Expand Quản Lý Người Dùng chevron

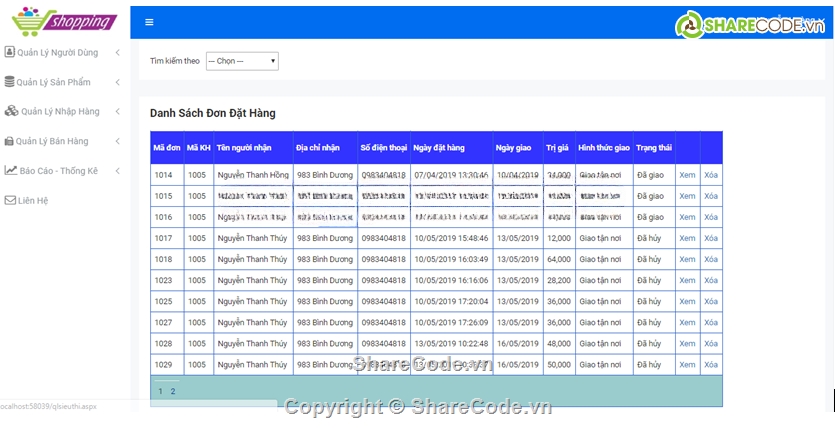[117, 52]
